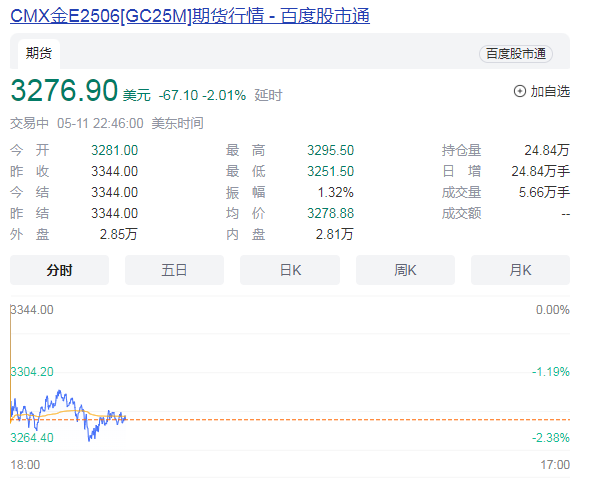Screen dimensions: 590x481
Task: Click the 3304.20 chart axis label
Action: (x=32, y=372)
